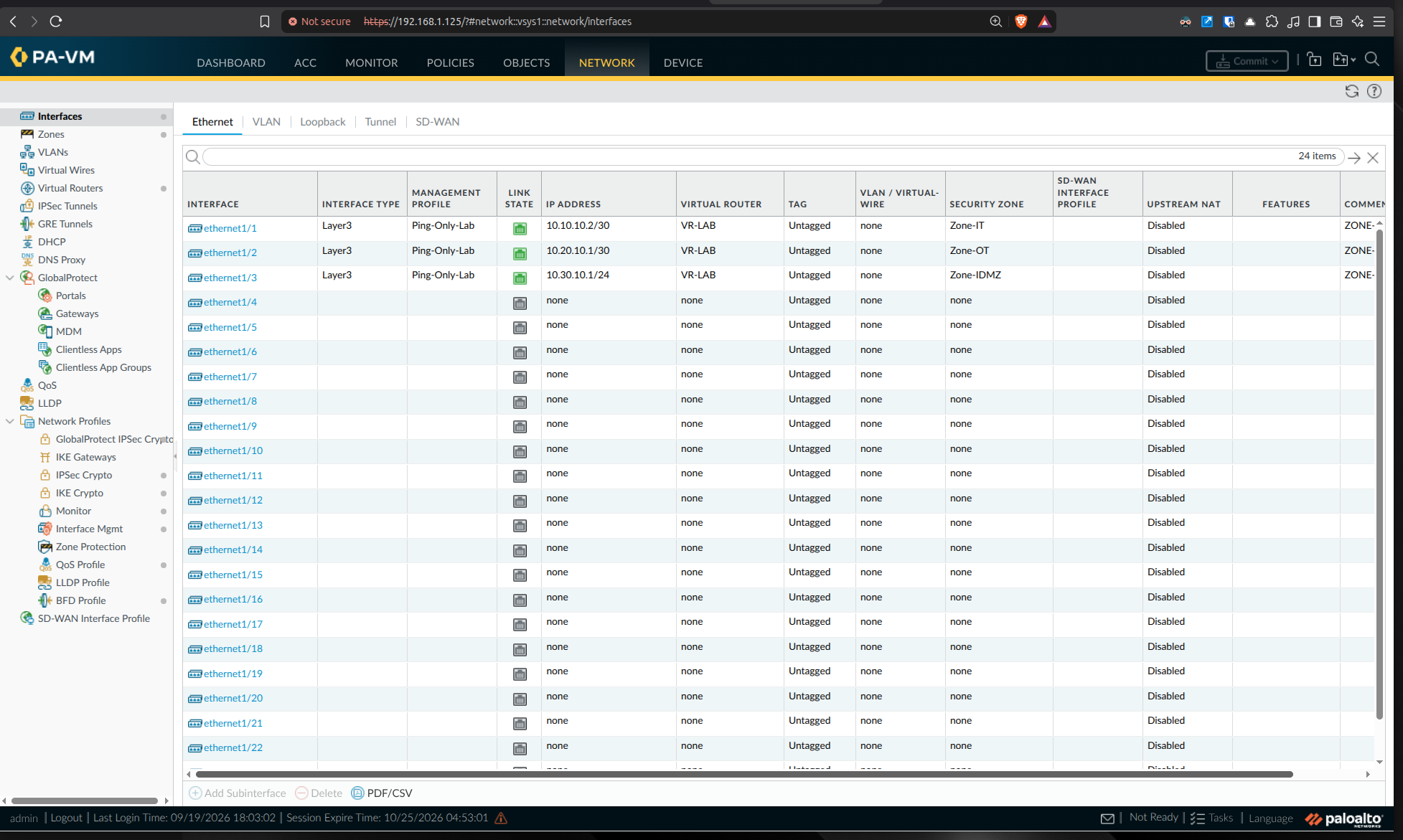
Task: Switch to the Loopback tab
Action: click(x=323, y=122)
